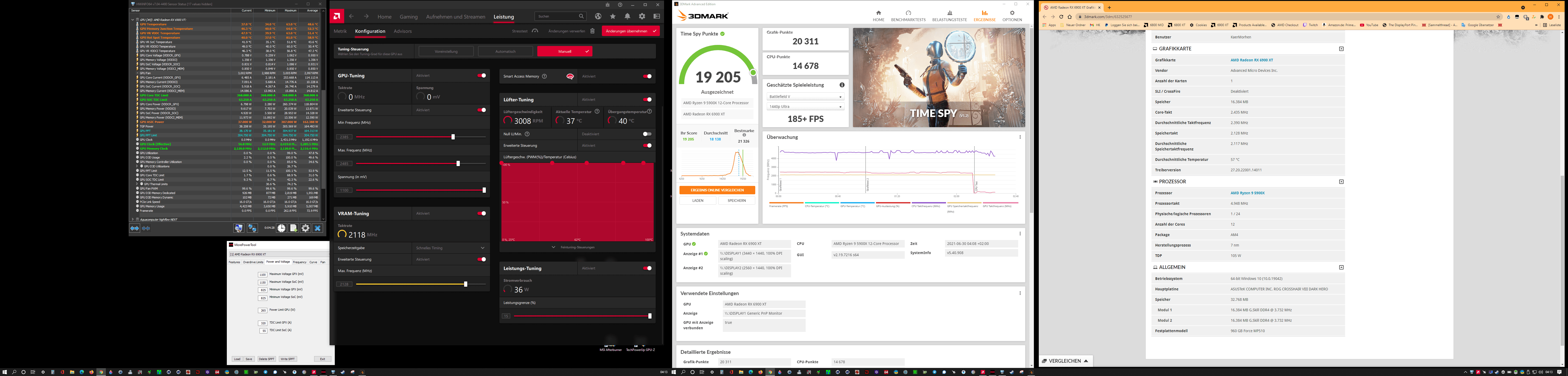Screen dimensions: 1568x376
Task: Click Write SPPT in MorePowerTool
Action: point(288,359)
